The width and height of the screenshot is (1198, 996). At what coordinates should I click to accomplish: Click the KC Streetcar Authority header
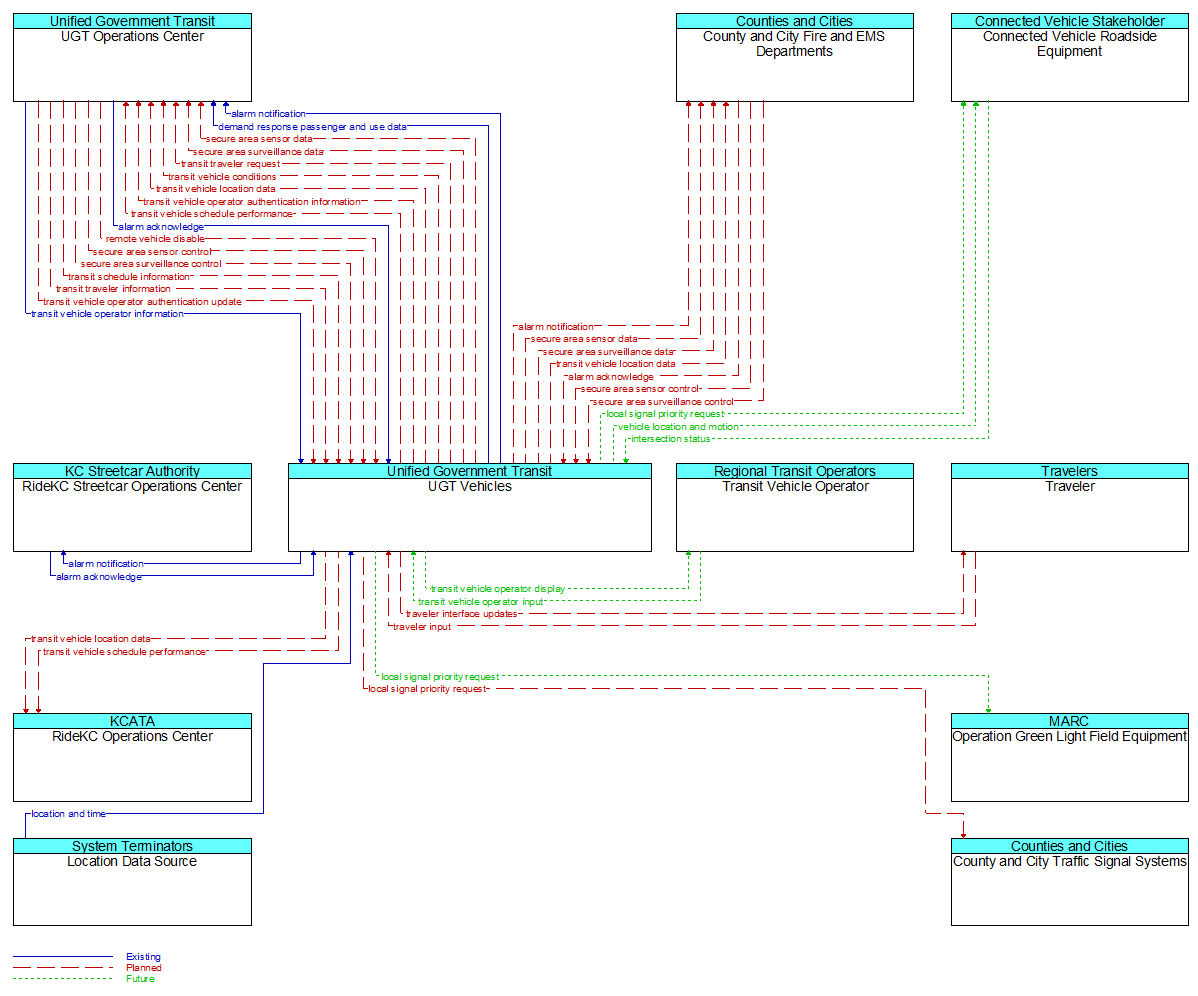(132, 471)
